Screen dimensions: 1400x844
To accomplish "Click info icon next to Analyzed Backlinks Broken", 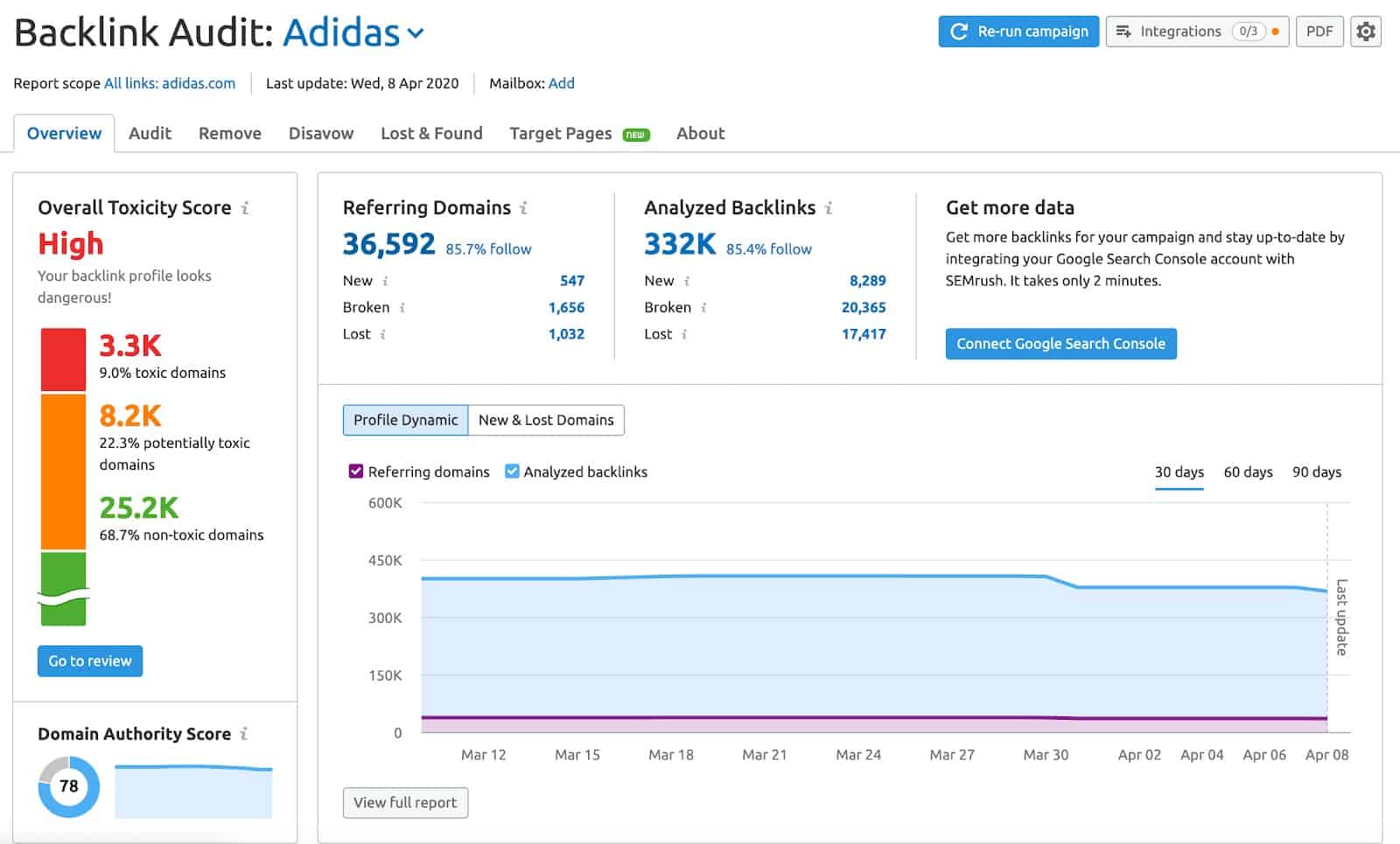I will (x=703, y=308).
